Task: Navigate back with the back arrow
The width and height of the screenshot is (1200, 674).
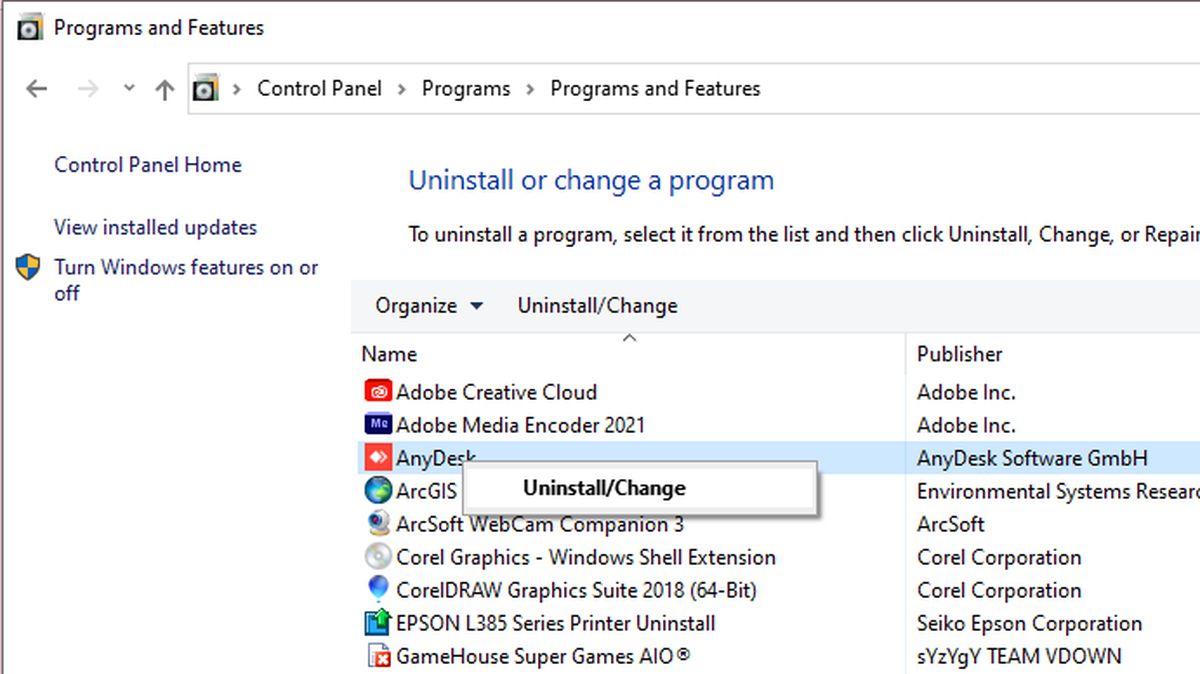Action: (x=37, y=89)
